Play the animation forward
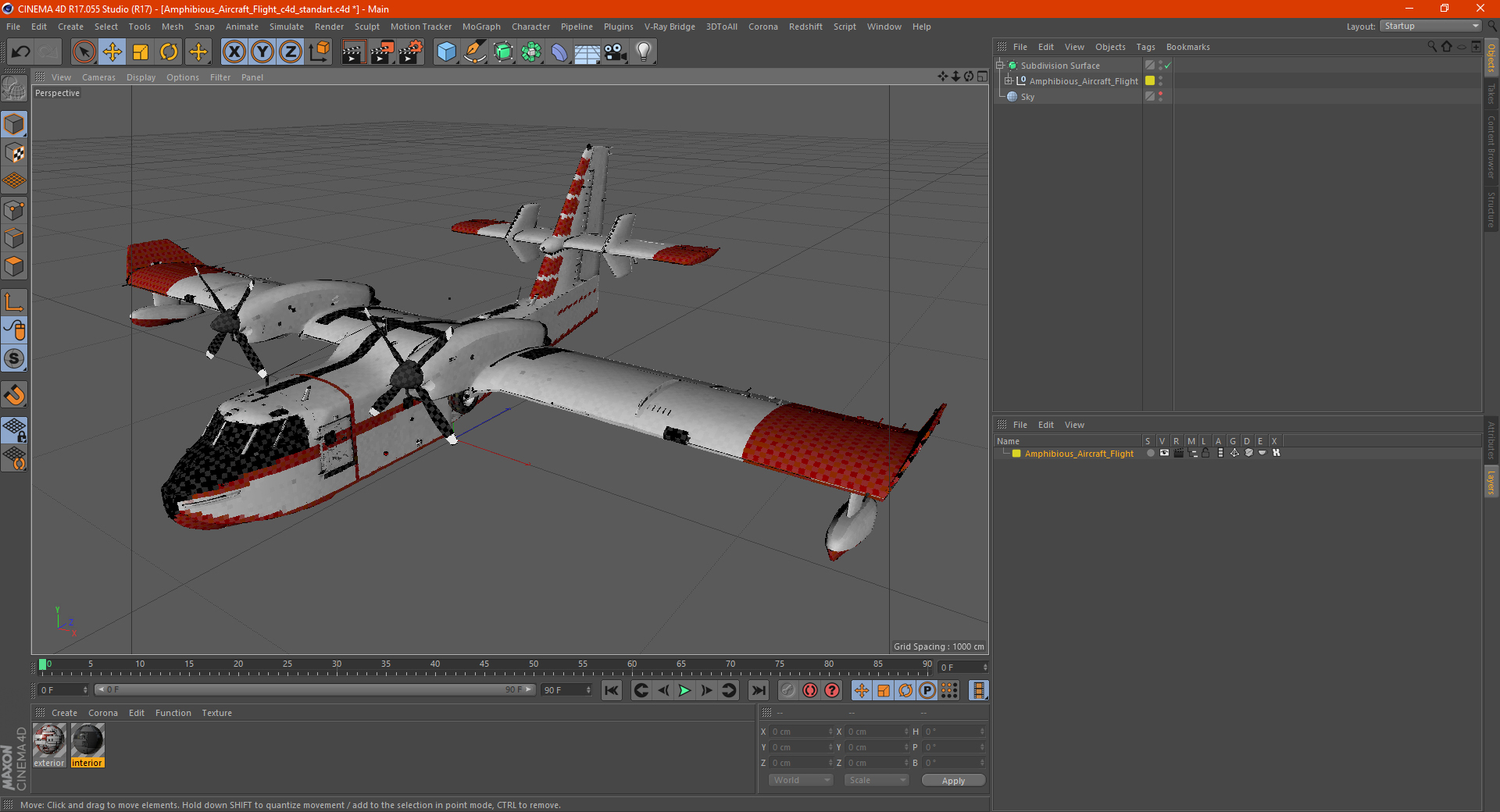 684,690
